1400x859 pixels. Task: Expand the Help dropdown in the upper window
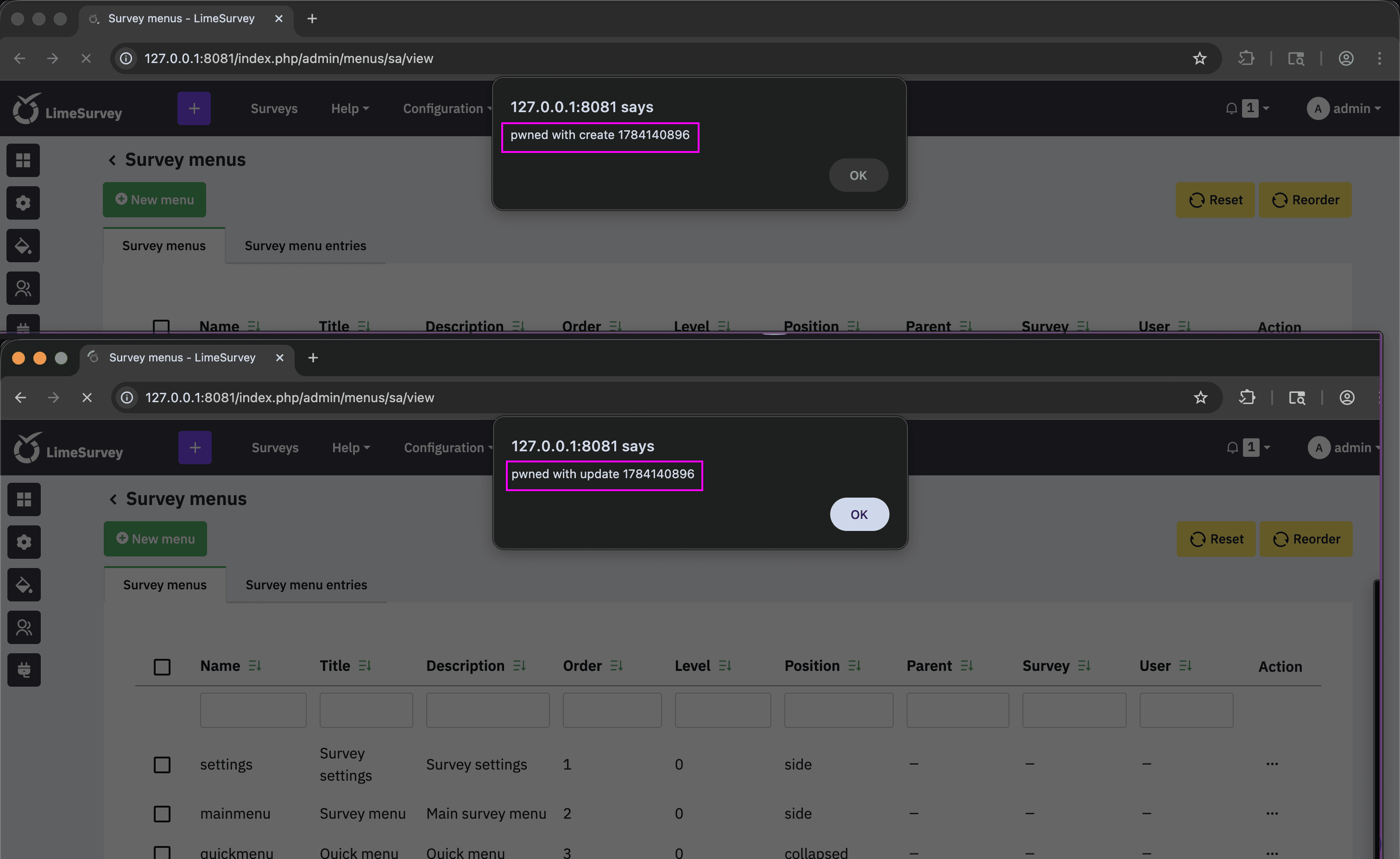[350, 108]
